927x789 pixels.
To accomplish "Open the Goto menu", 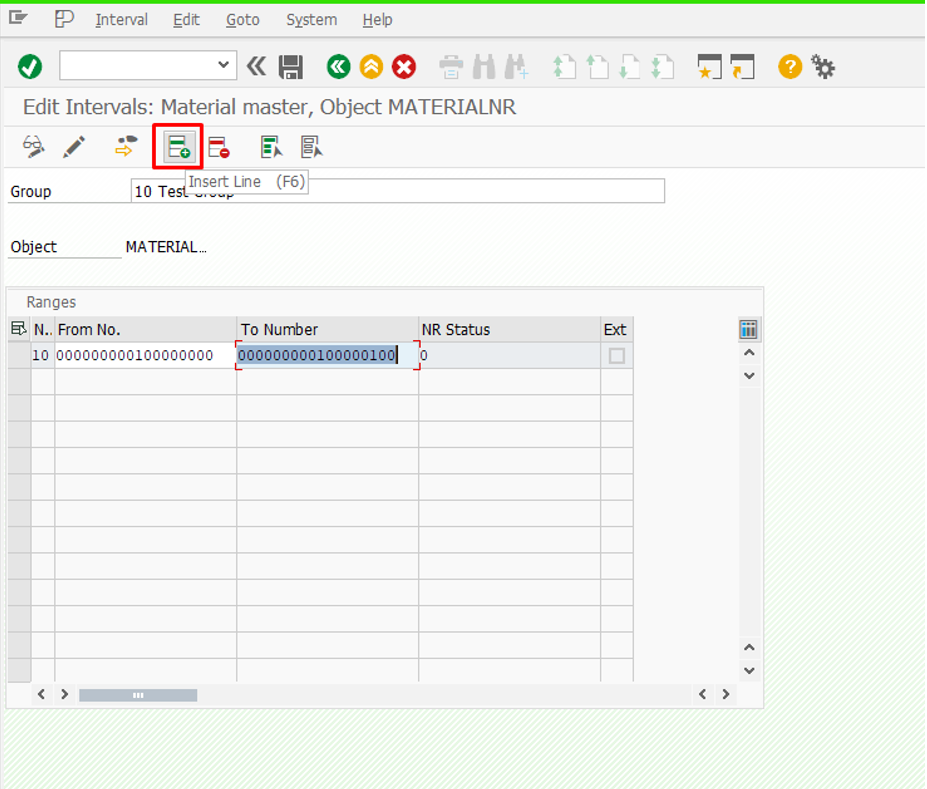I will 242,20.
